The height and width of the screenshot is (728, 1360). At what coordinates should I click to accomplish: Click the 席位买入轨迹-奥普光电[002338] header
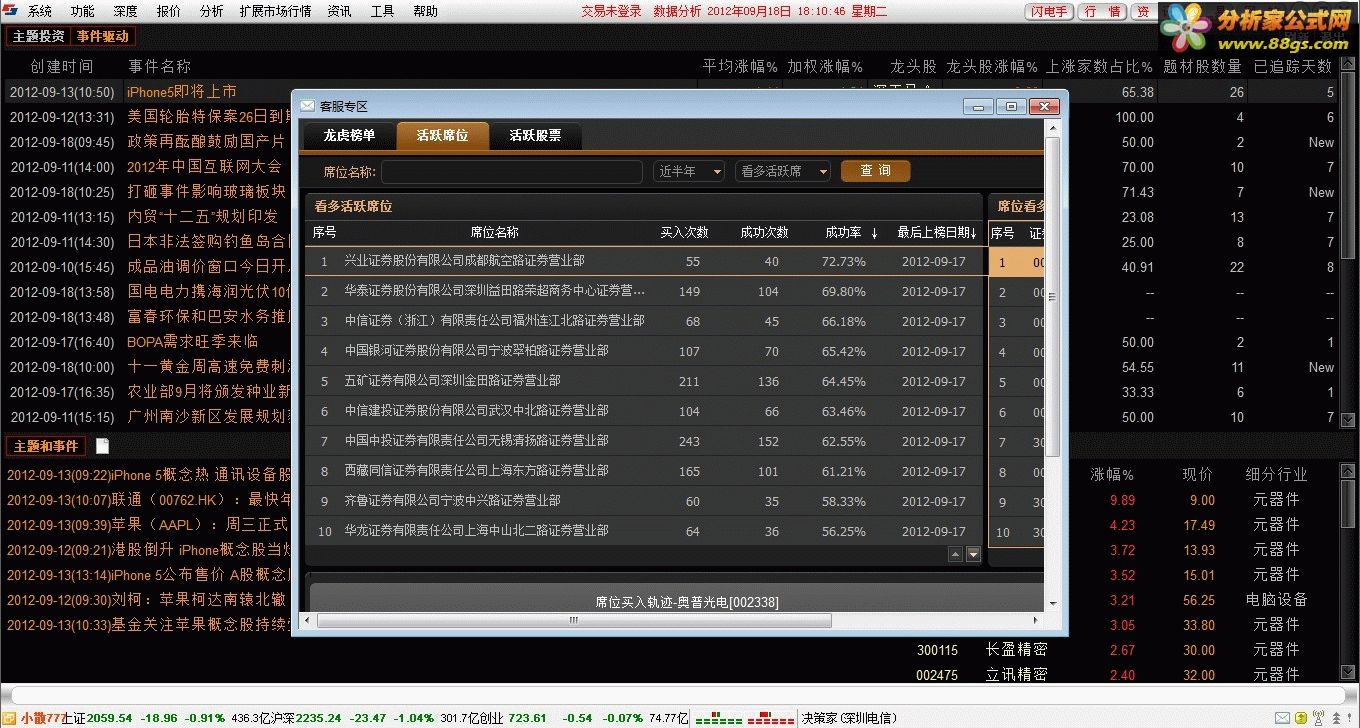[686, 602]
